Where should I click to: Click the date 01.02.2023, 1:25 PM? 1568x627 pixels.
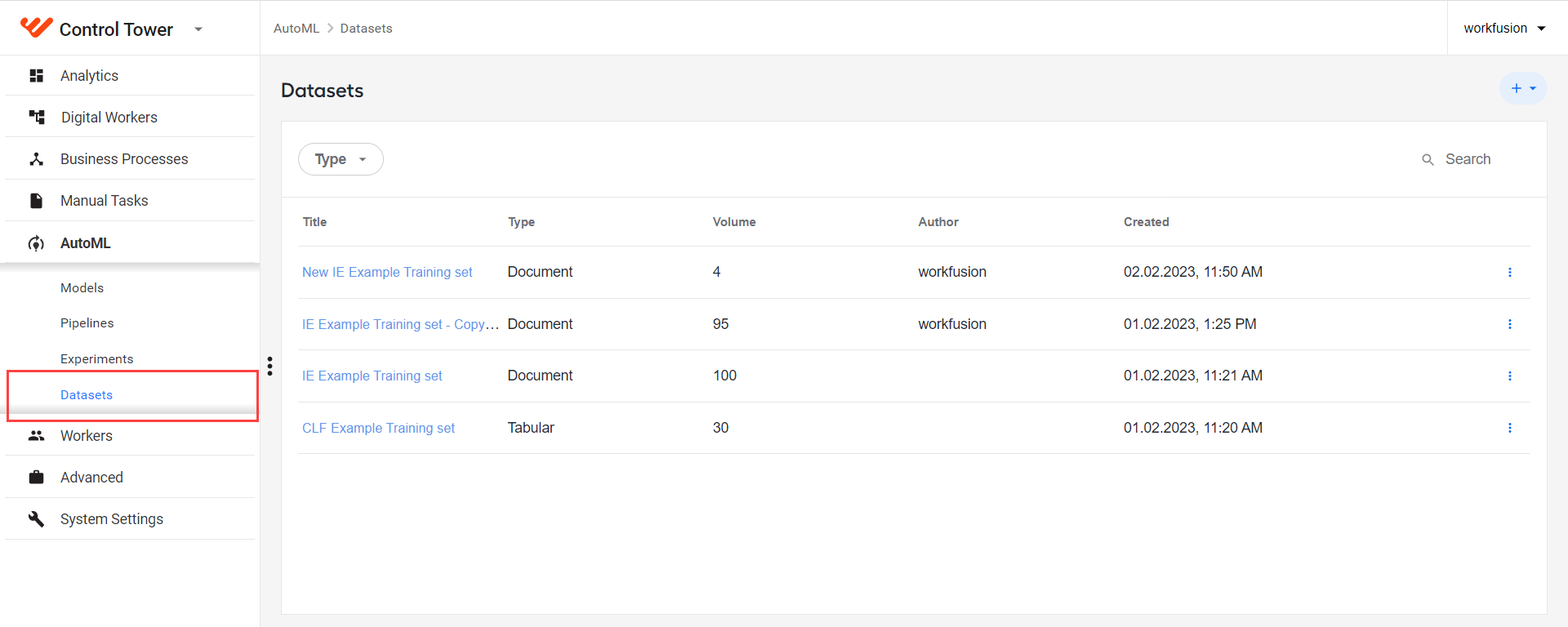point(1190,324)
